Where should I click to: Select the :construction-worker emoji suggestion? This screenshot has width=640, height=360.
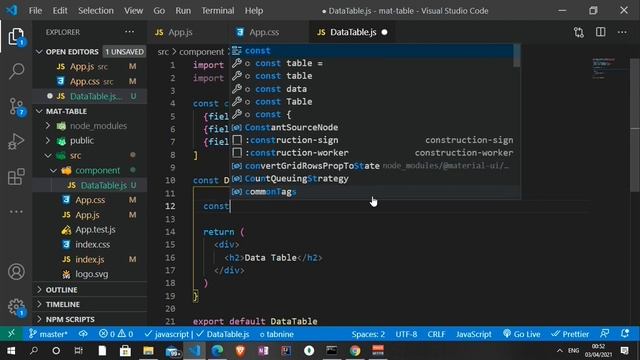coord(372,153)
